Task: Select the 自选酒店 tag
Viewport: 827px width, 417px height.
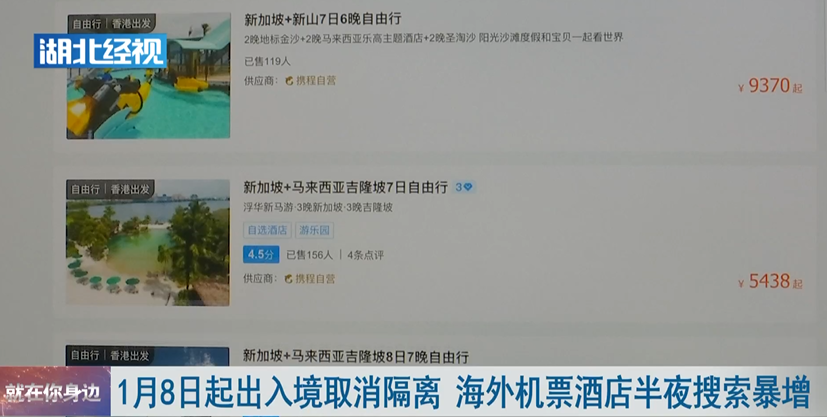Action: point(267,230)
